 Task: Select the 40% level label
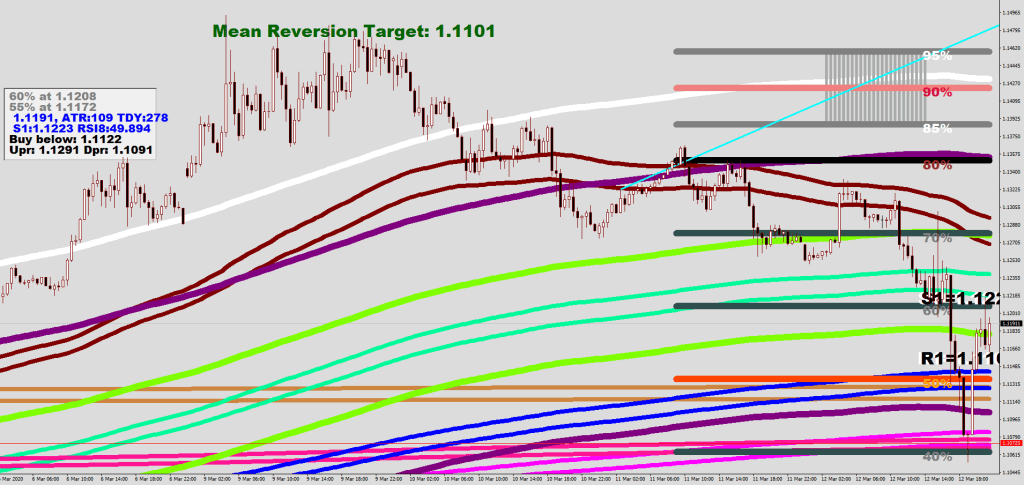936,456
